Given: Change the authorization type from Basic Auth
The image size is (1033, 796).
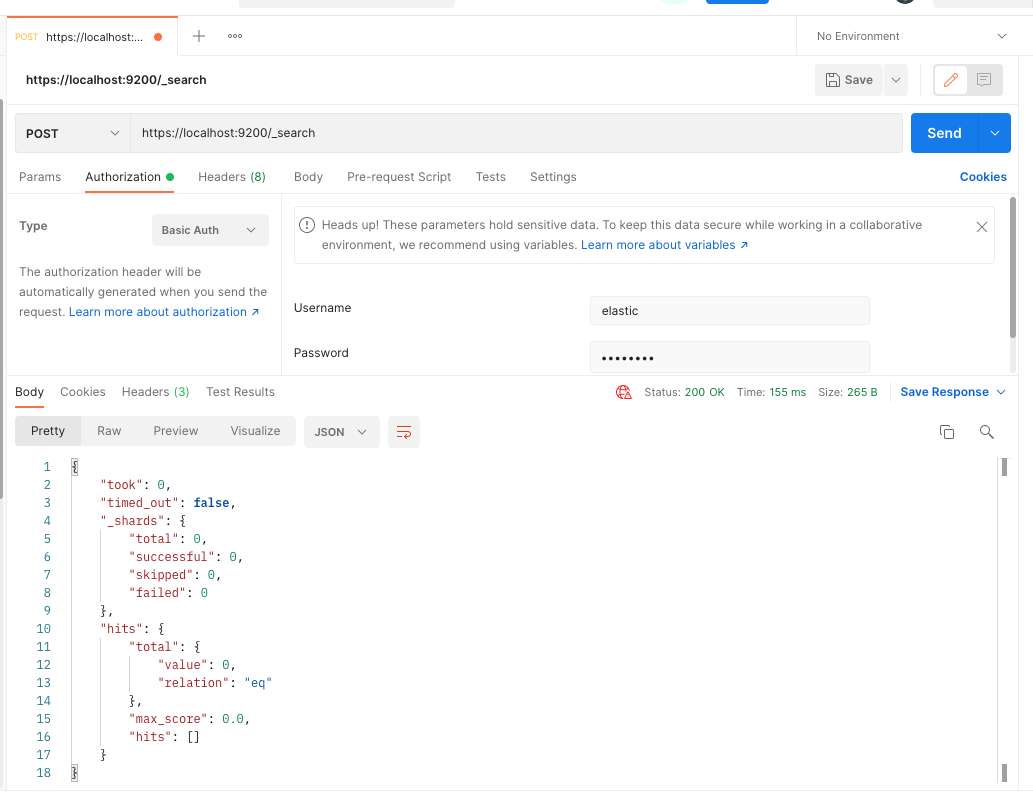Looking at the screenshot, I should pyautogui.click(x=210, y=229).
